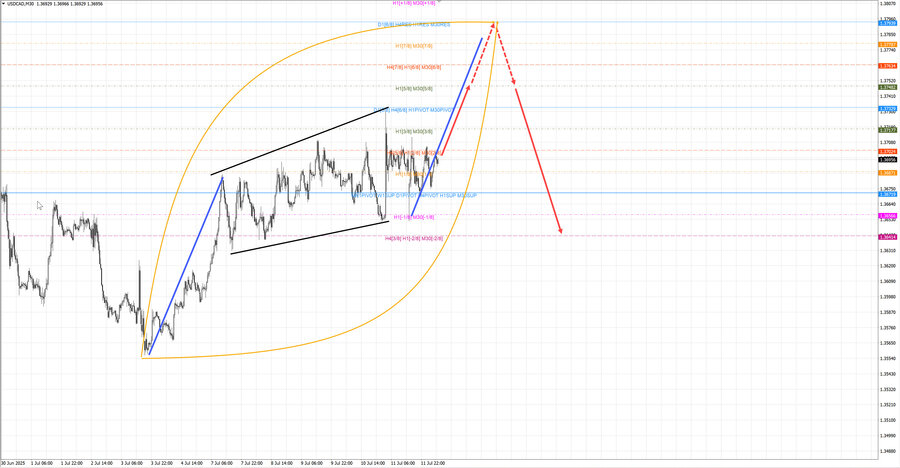Click the 1.38070 price scale value
Screen dimensions: 900x468
coord(889,3)
